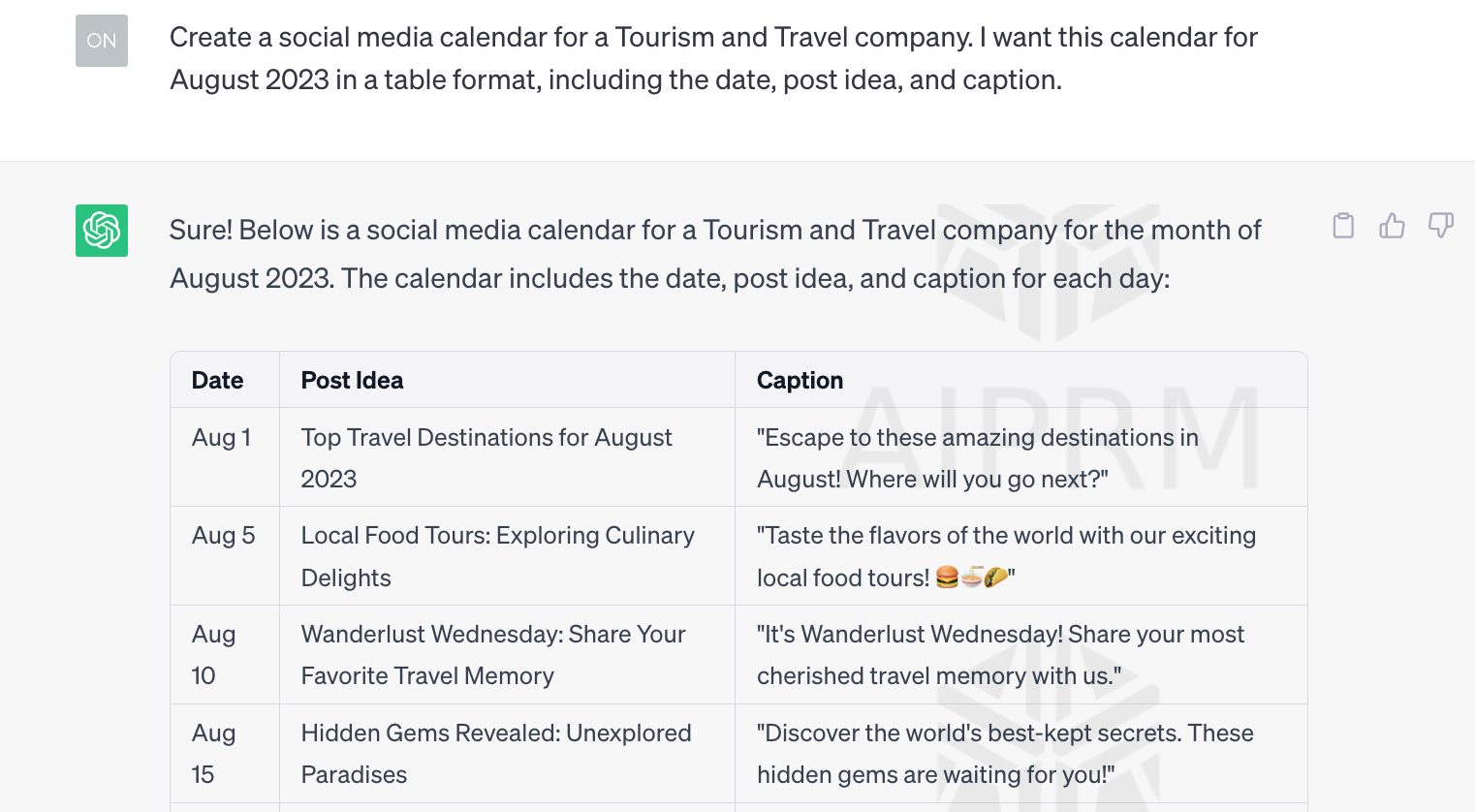The height and width of the screenshot is (812, 1475).
Task: Copy the response with the clipboard icon
Action: tap(1343, 226)
